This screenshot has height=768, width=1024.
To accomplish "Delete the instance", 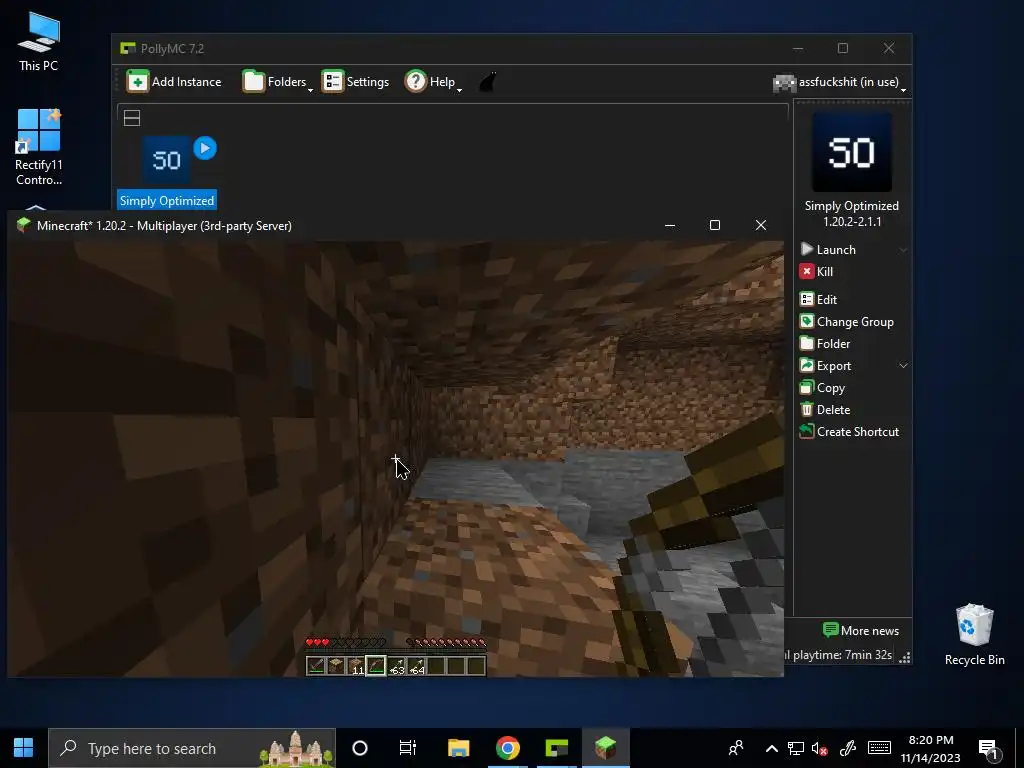I will pyautogui.click(x=825, y=410).
